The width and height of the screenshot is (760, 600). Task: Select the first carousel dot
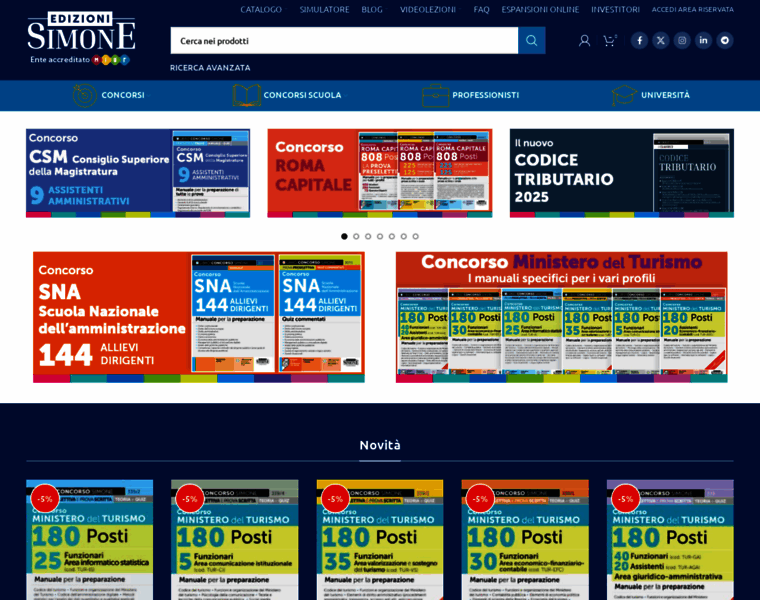(344, 237)
